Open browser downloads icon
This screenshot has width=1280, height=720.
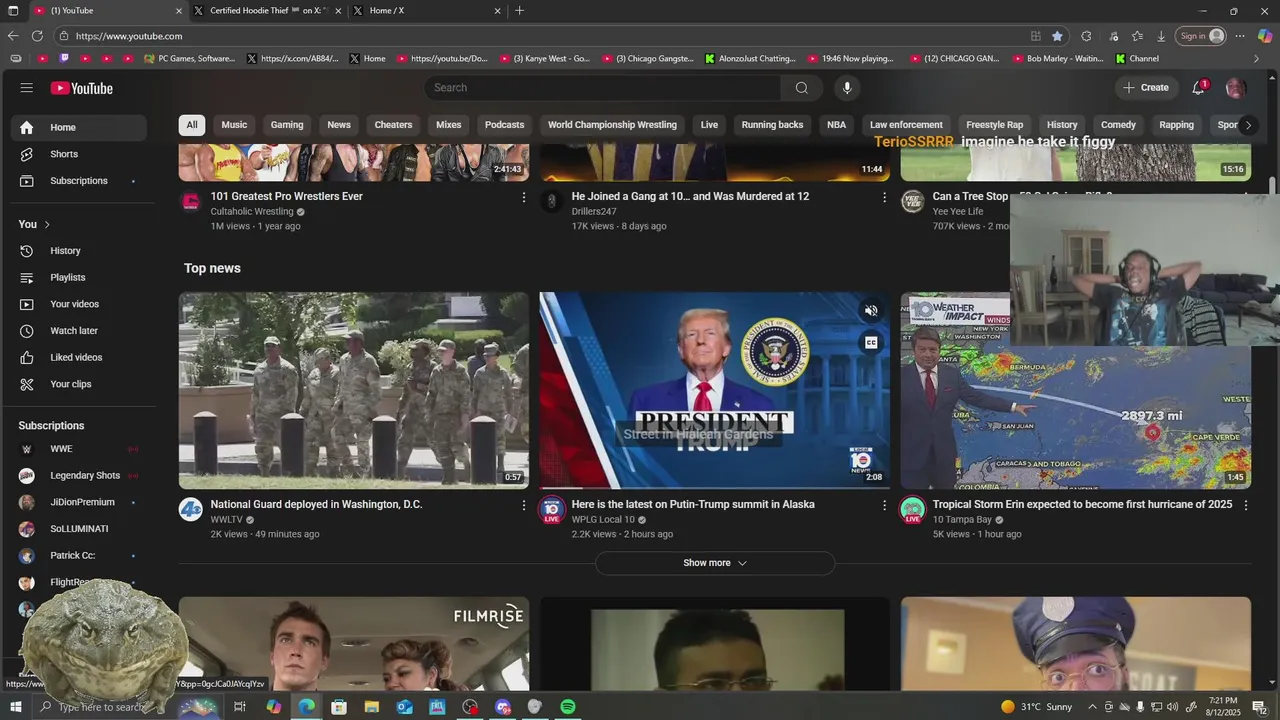pos(1161,36)
